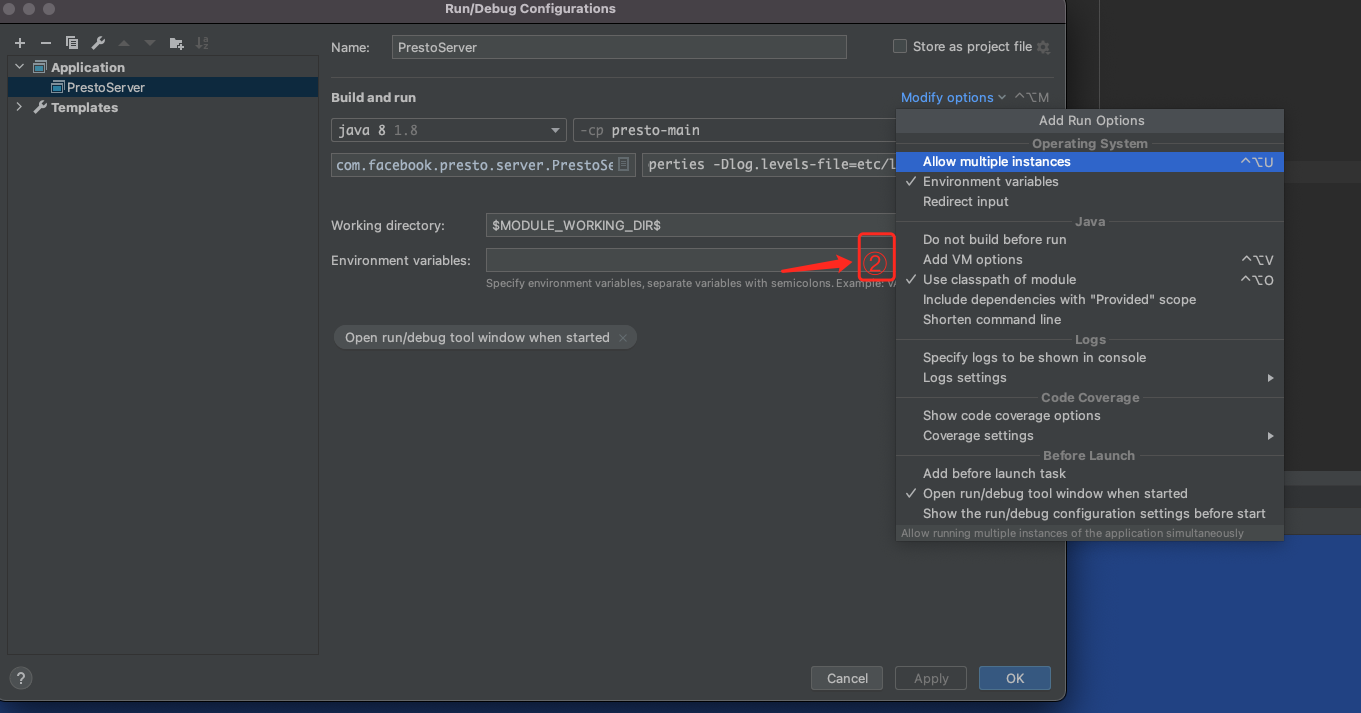Select Allow multiple instances option
The image size is (1361, 713).
point(1089,161)
